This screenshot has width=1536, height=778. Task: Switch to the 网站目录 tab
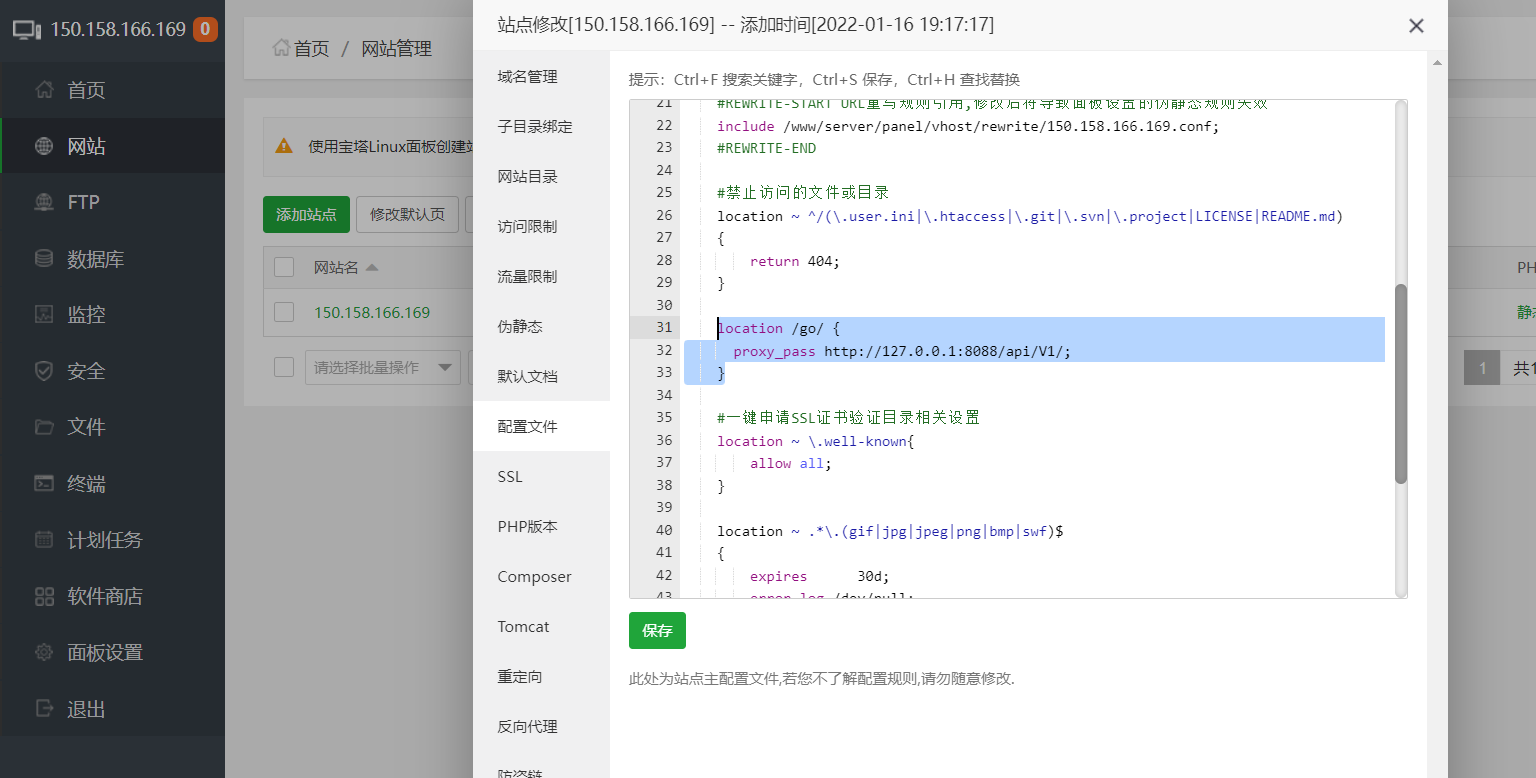[x=541, y=176]
